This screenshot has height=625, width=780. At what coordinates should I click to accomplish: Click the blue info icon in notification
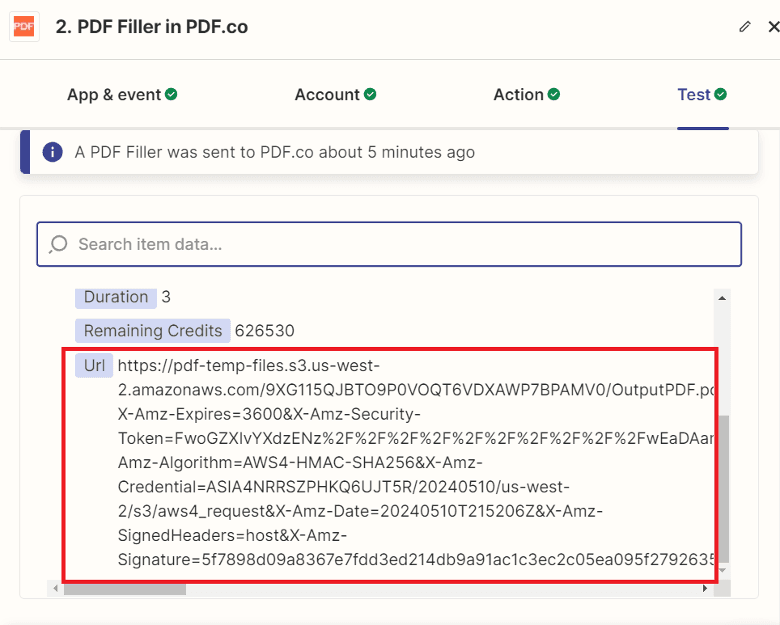pos(52,152)
